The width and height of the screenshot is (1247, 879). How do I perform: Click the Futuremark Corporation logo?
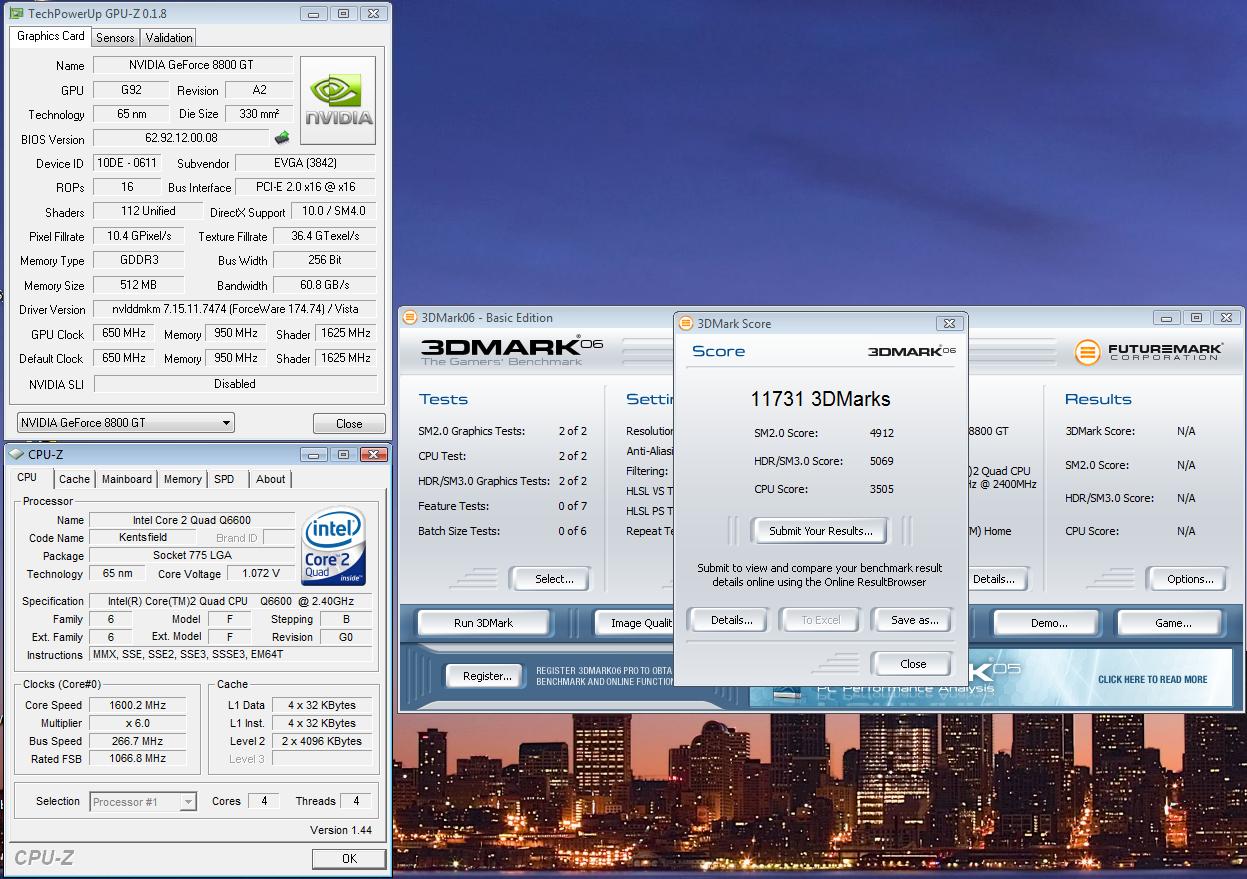[x=1148, y=352]
